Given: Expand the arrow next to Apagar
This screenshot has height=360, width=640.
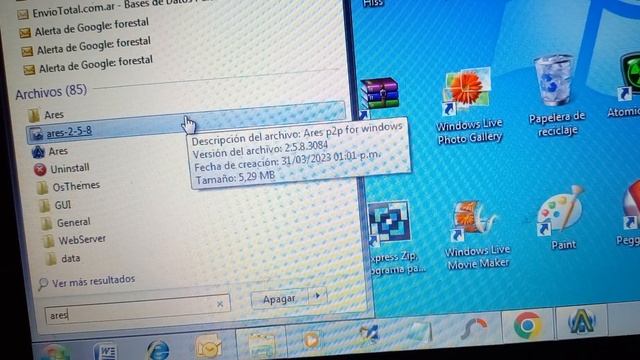Looking at the screenshot, I should click(x=318, y=295).
